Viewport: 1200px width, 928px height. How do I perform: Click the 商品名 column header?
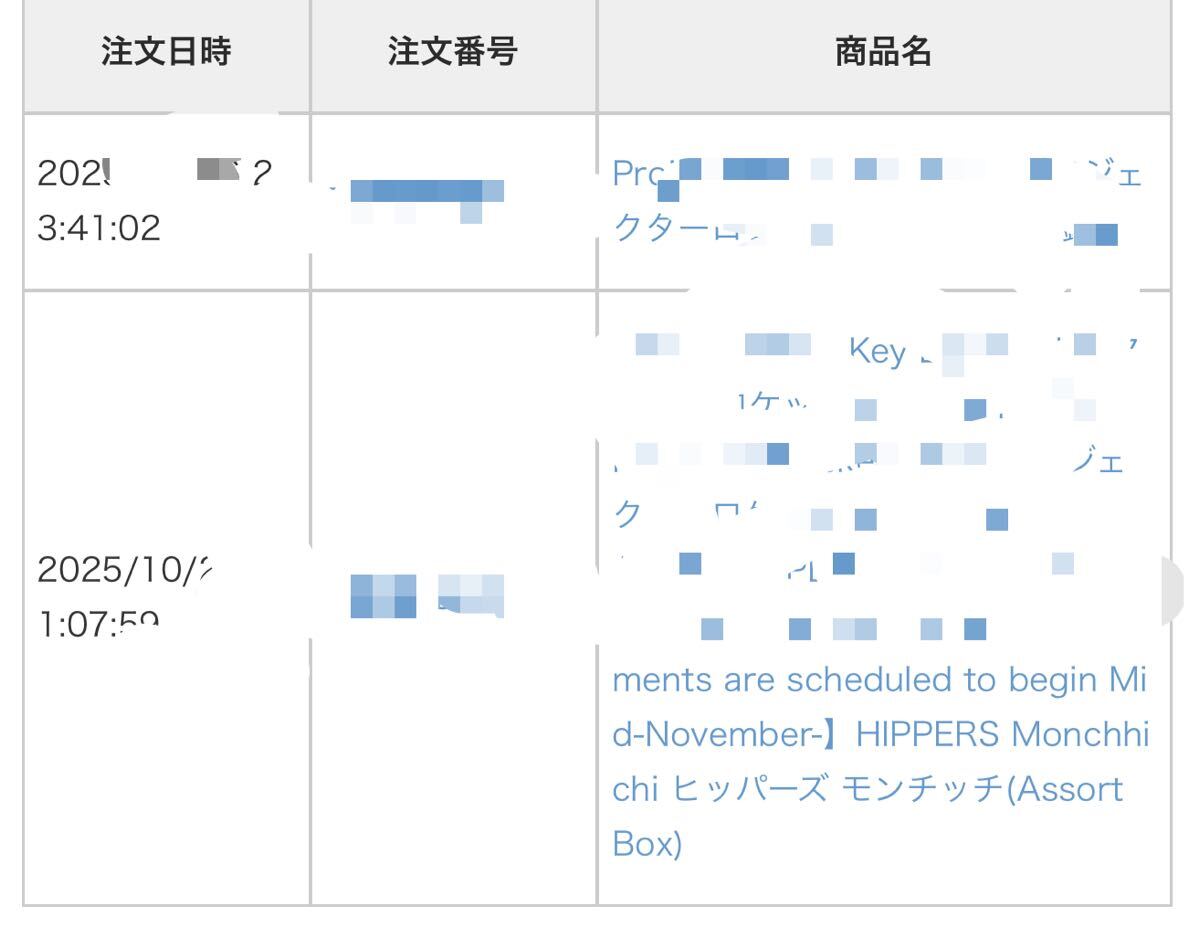pyautogui.click(x=883, y=54)
